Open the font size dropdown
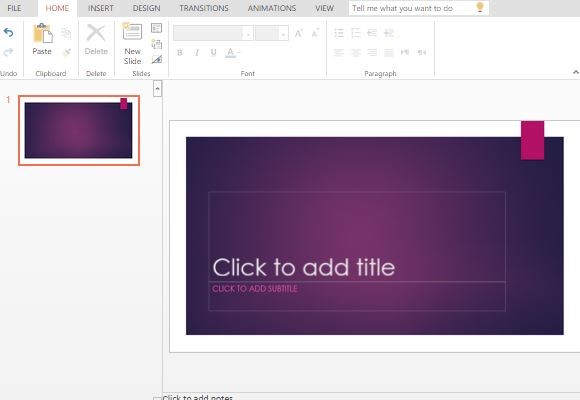This screenshot has width=580, height=400. (283, 33)
